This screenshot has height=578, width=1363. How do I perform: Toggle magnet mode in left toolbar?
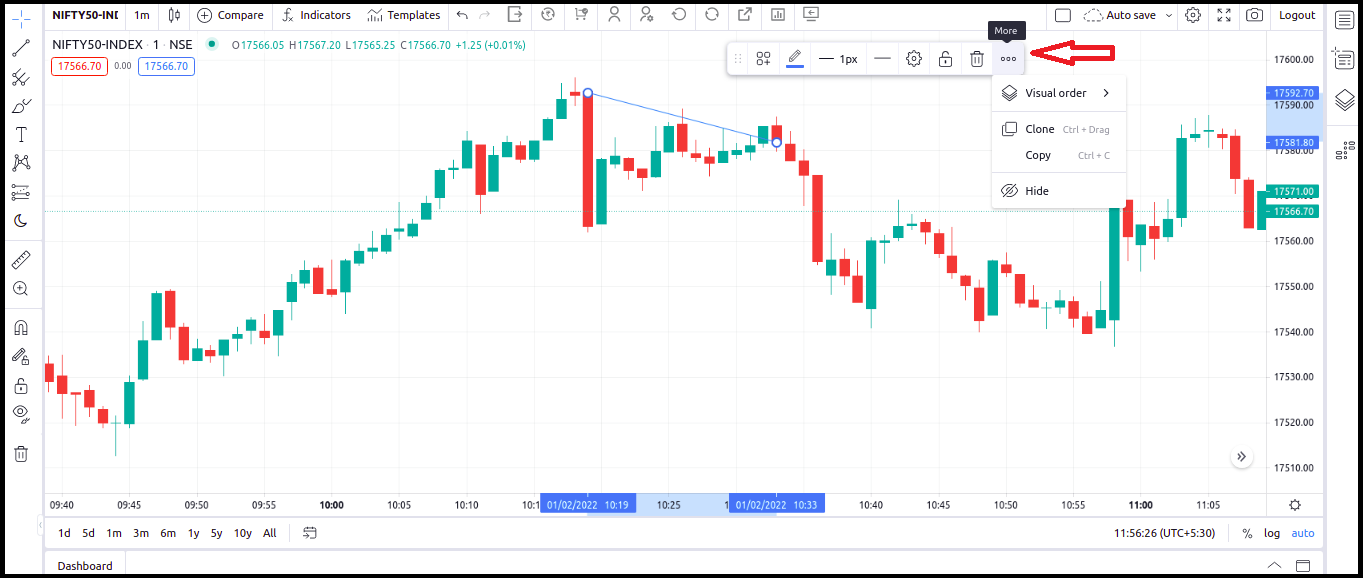tap(20, 327)
